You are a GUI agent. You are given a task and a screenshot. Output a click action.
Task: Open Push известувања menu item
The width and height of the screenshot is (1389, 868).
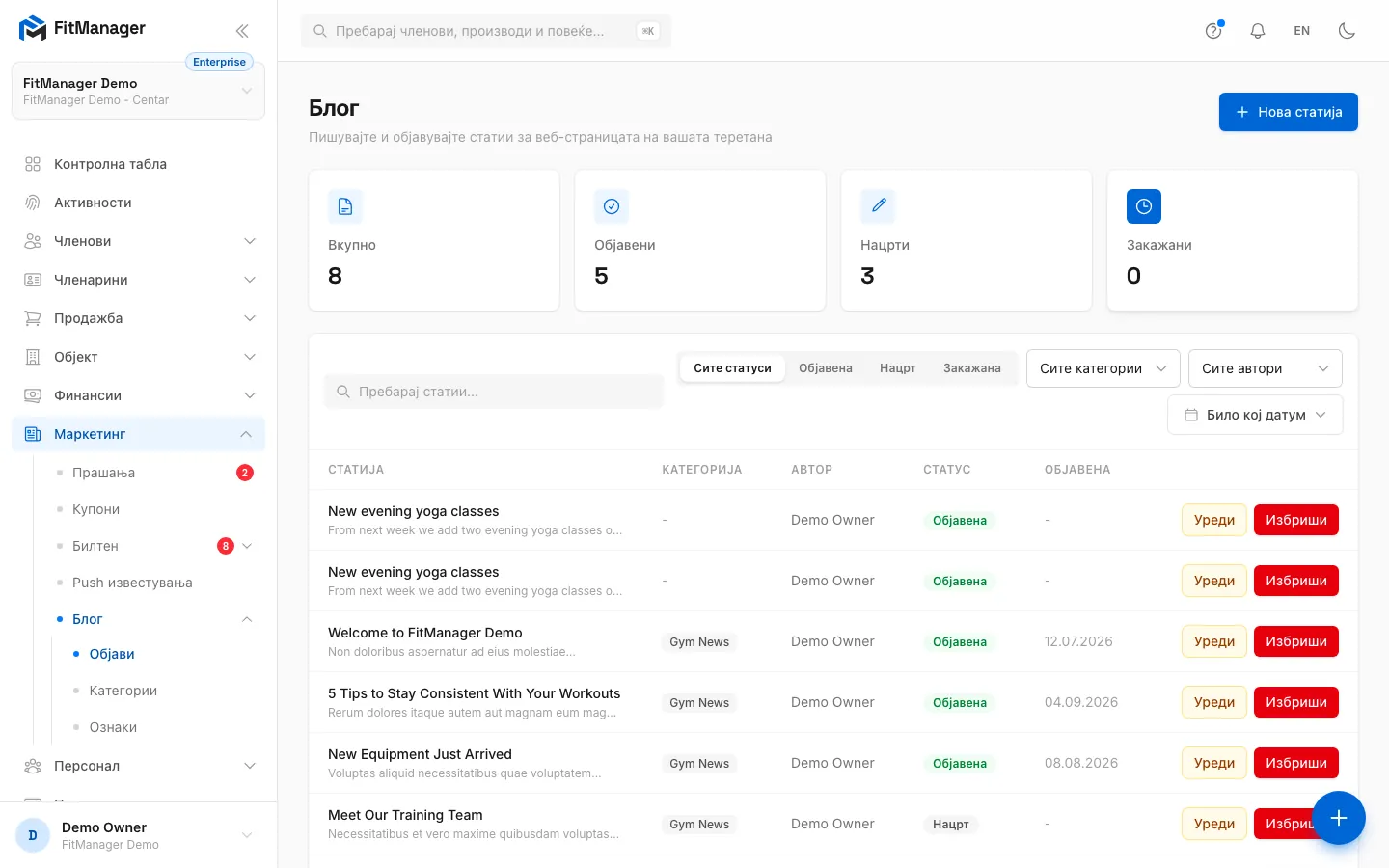(x=153, y=583)
